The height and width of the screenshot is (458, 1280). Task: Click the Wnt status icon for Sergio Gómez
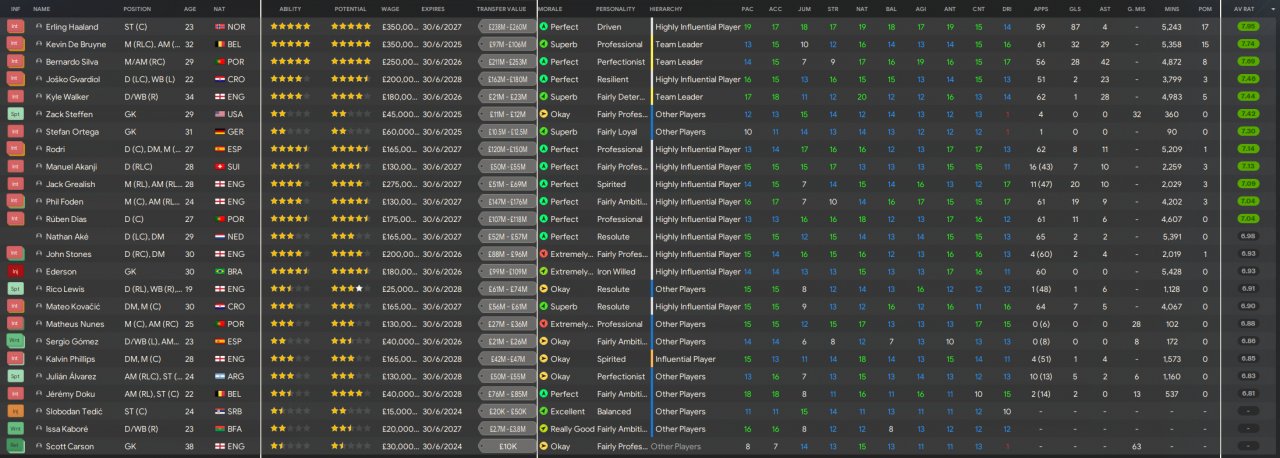coord(15,342)
